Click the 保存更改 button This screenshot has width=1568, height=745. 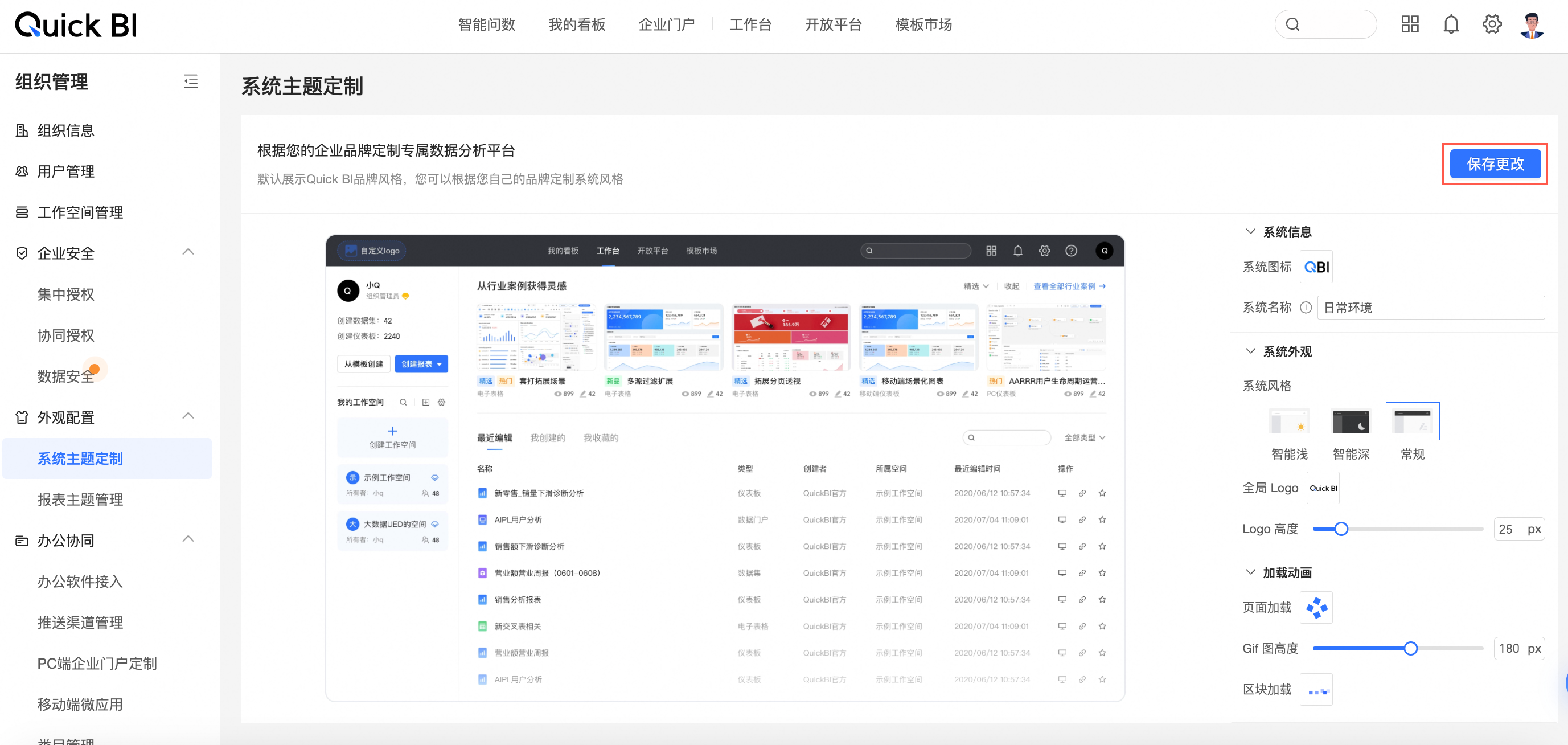click(1495, 164)
